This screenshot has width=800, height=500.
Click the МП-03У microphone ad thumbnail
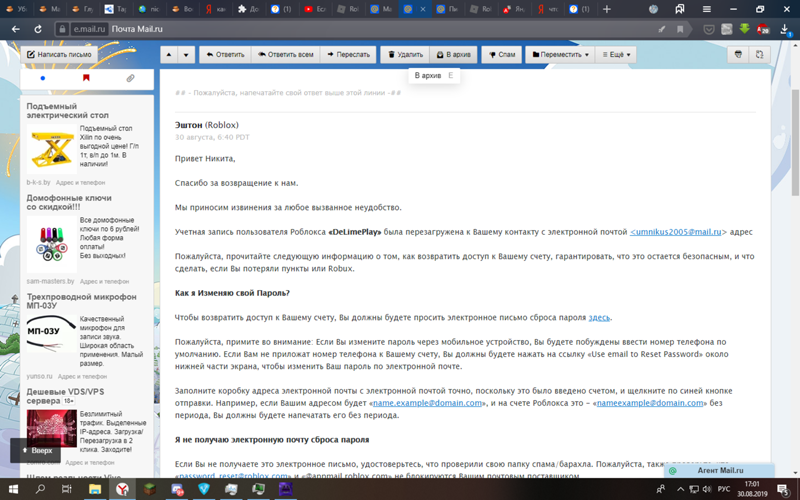point(52,334)
